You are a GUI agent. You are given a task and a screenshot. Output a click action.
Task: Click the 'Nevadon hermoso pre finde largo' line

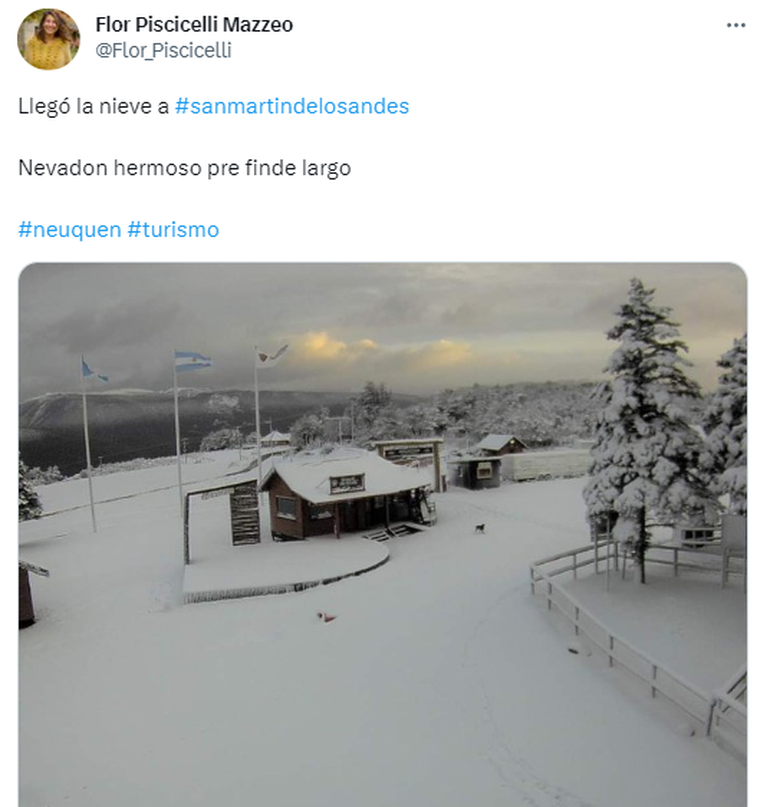(184, 168)
